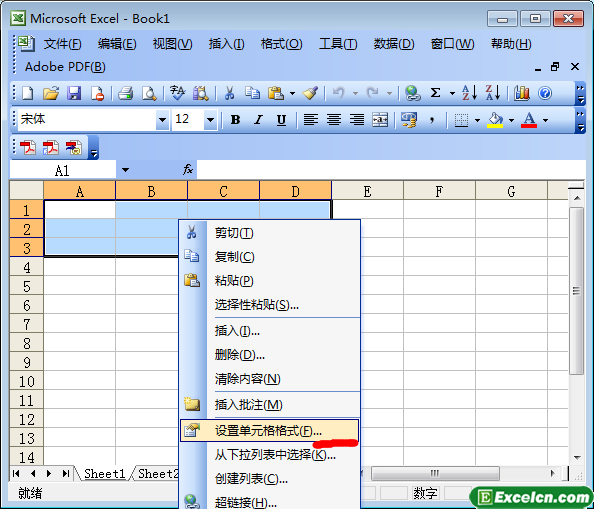Click the Name Box showing A1

(63, 170)
